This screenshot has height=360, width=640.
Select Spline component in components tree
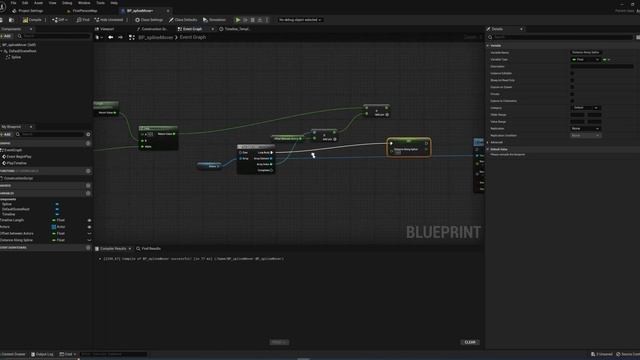tap(16, 57)
